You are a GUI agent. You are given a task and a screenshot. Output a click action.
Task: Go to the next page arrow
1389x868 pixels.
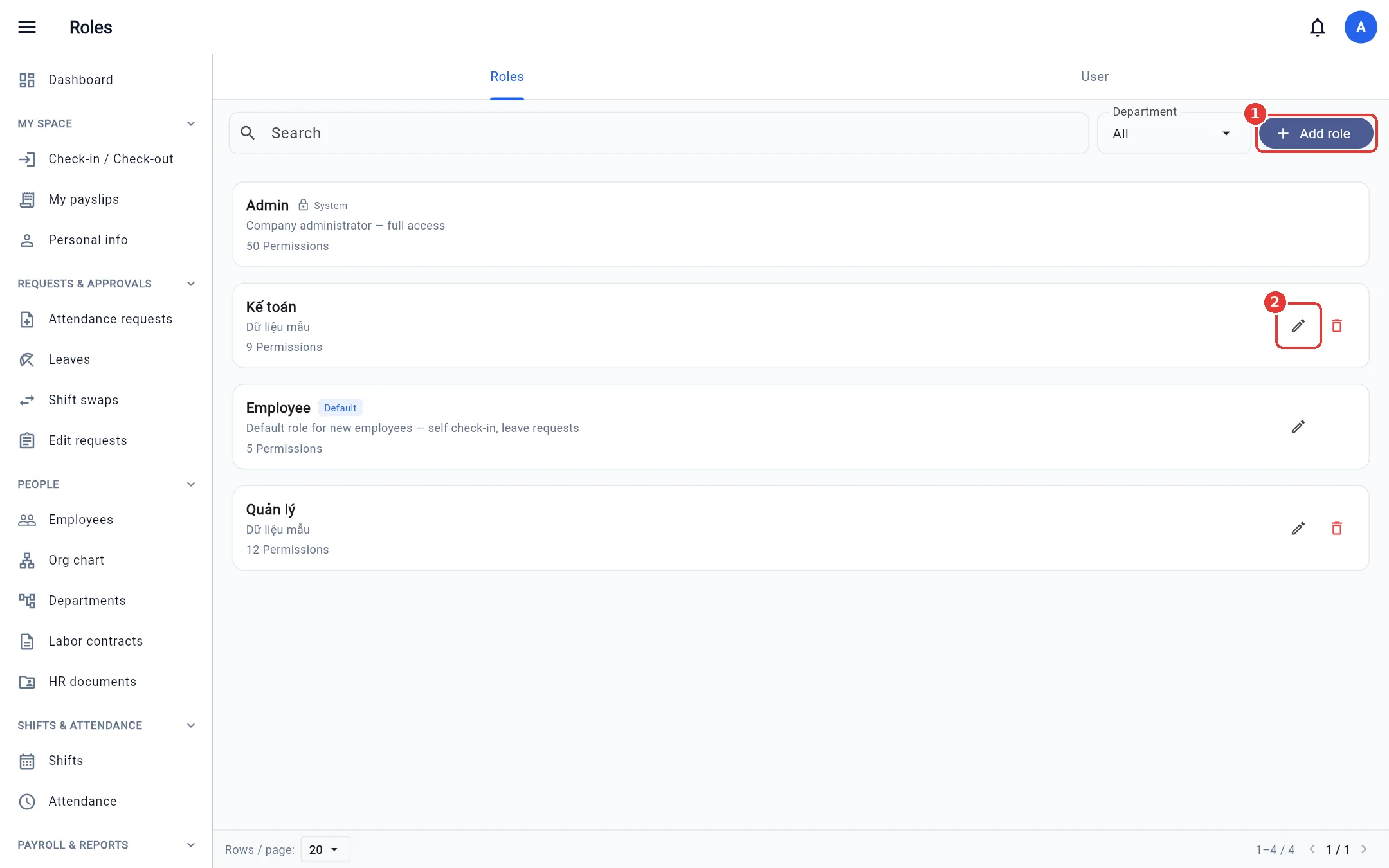[x=1364, y=849]
